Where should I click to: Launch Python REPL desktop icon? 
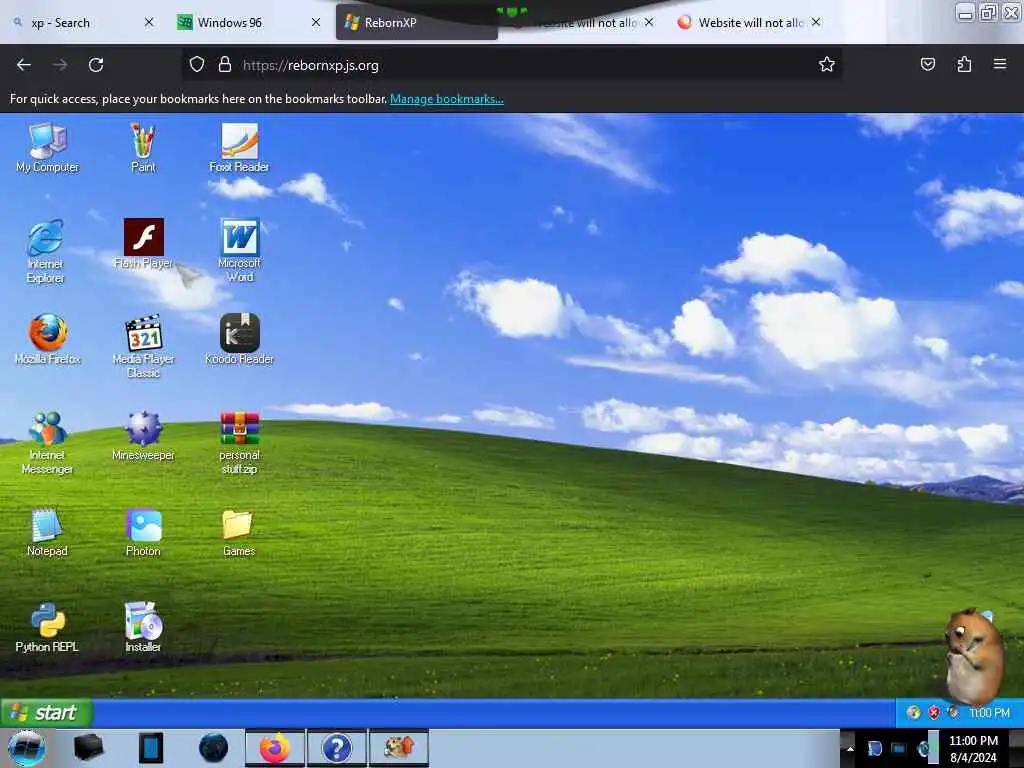(x=47, y=628)
